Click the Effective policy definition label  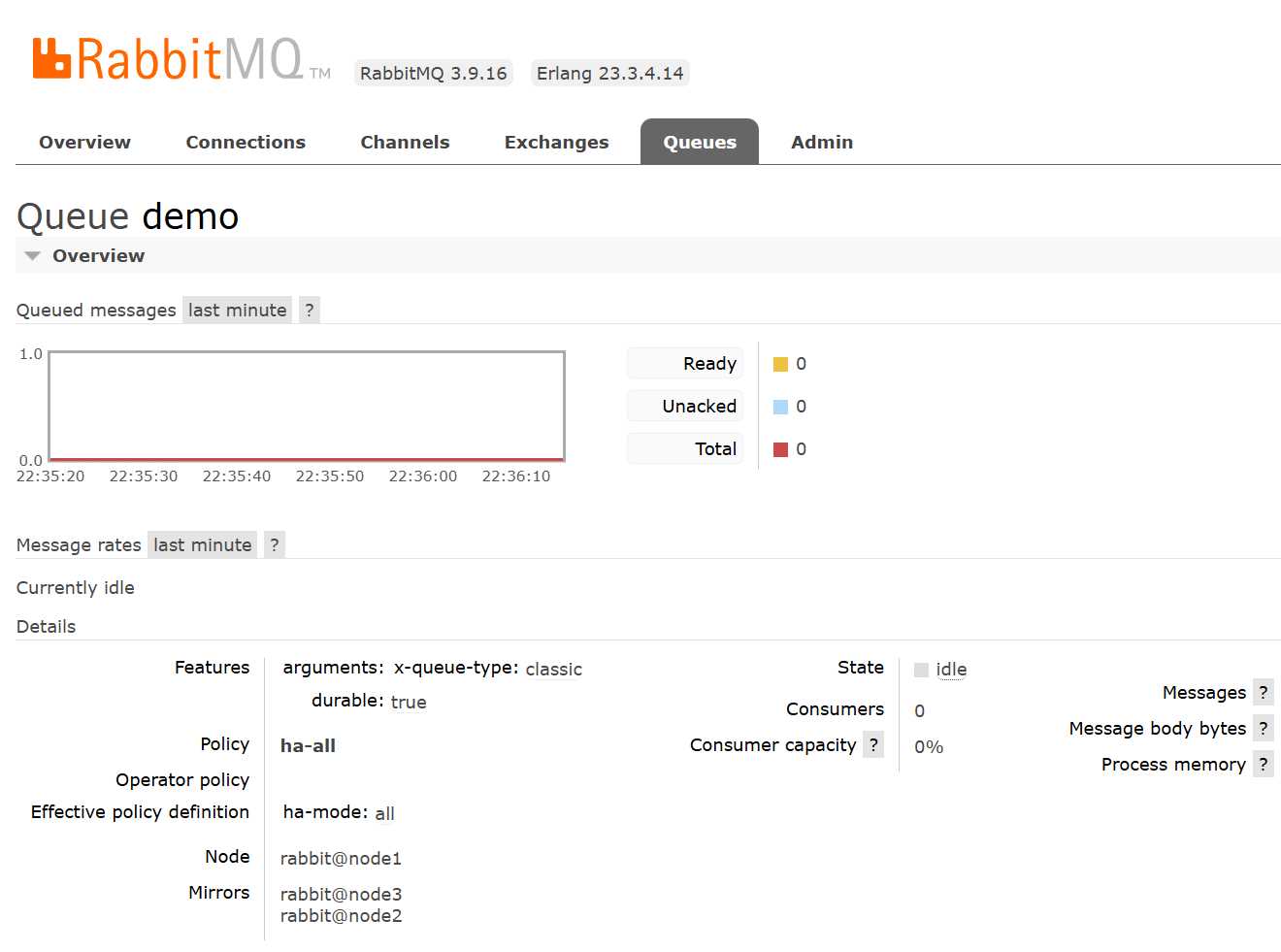[x=140, y=812]
